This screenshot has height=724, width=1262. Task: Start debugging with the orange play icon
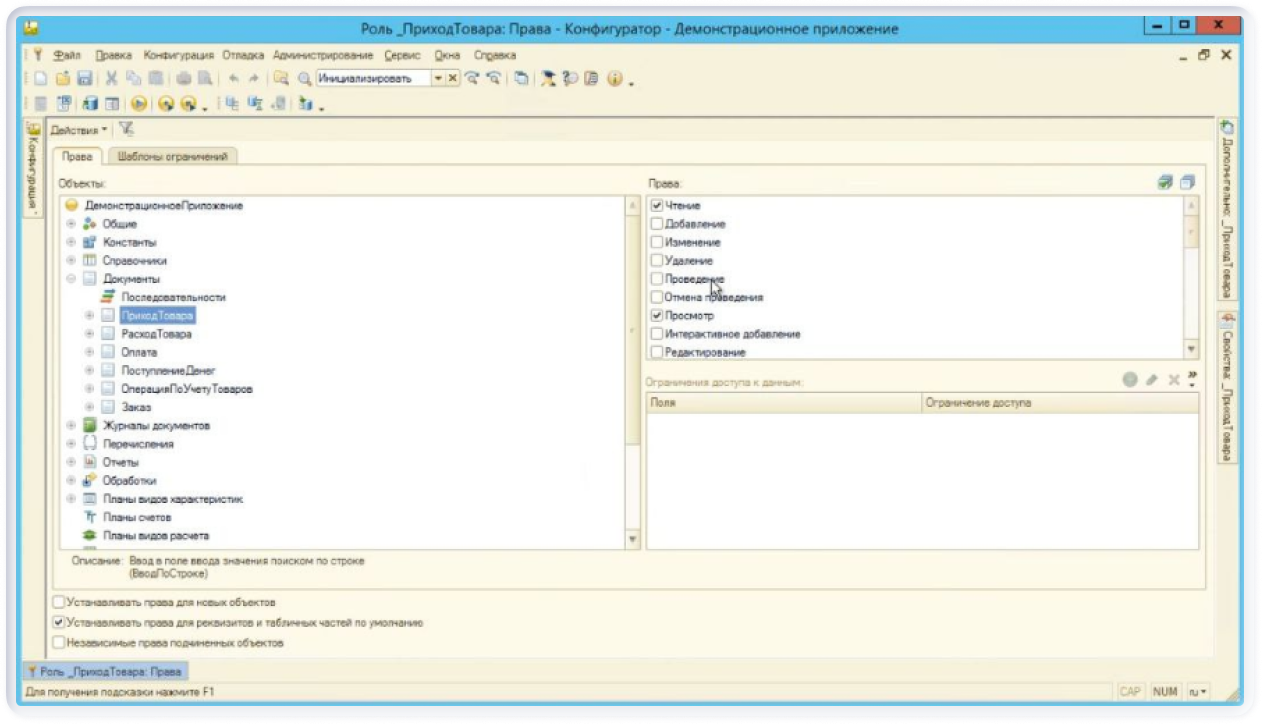(x=139, y=104)
